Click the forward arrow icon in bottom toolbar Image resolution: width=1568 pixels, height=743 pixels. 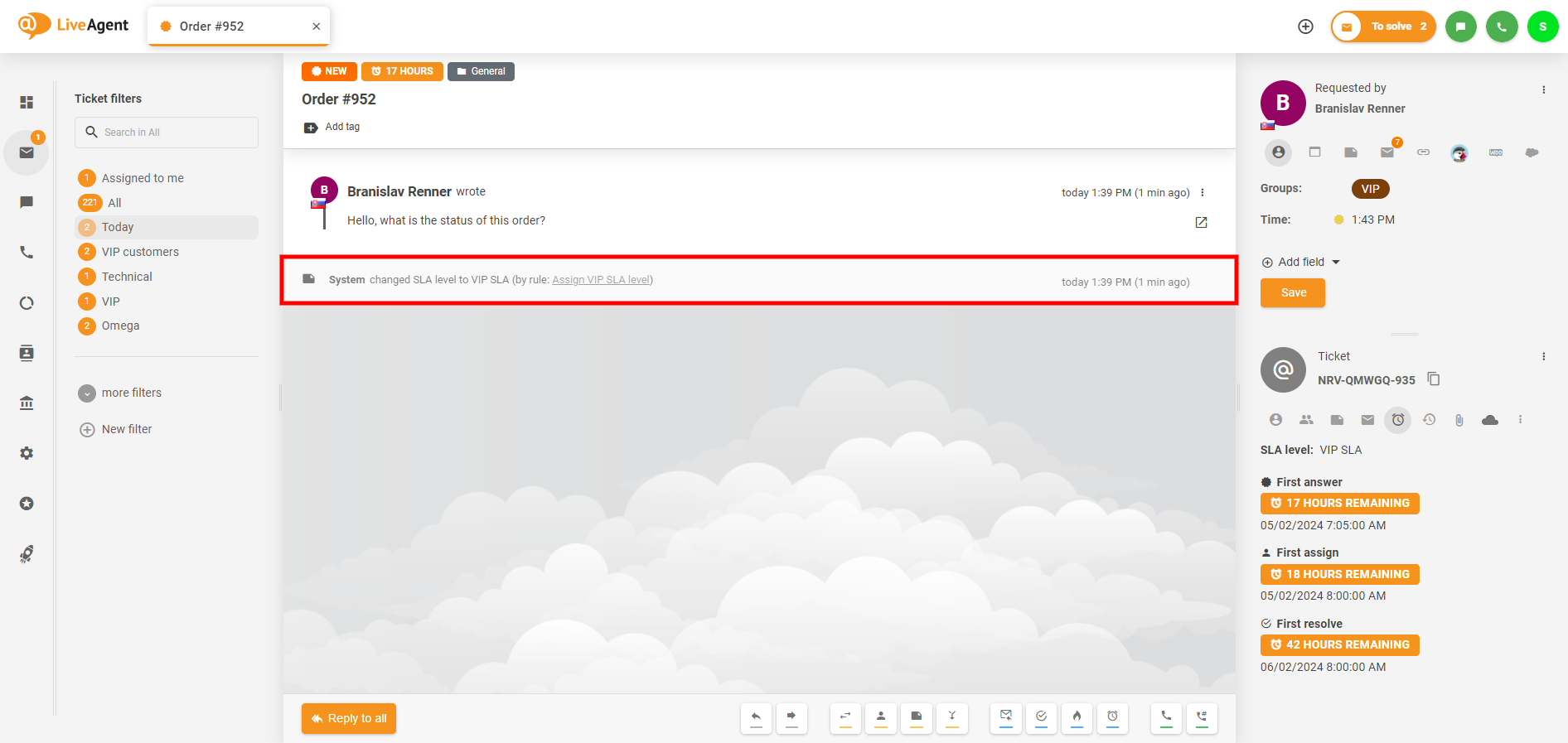(x=791, y=717)
